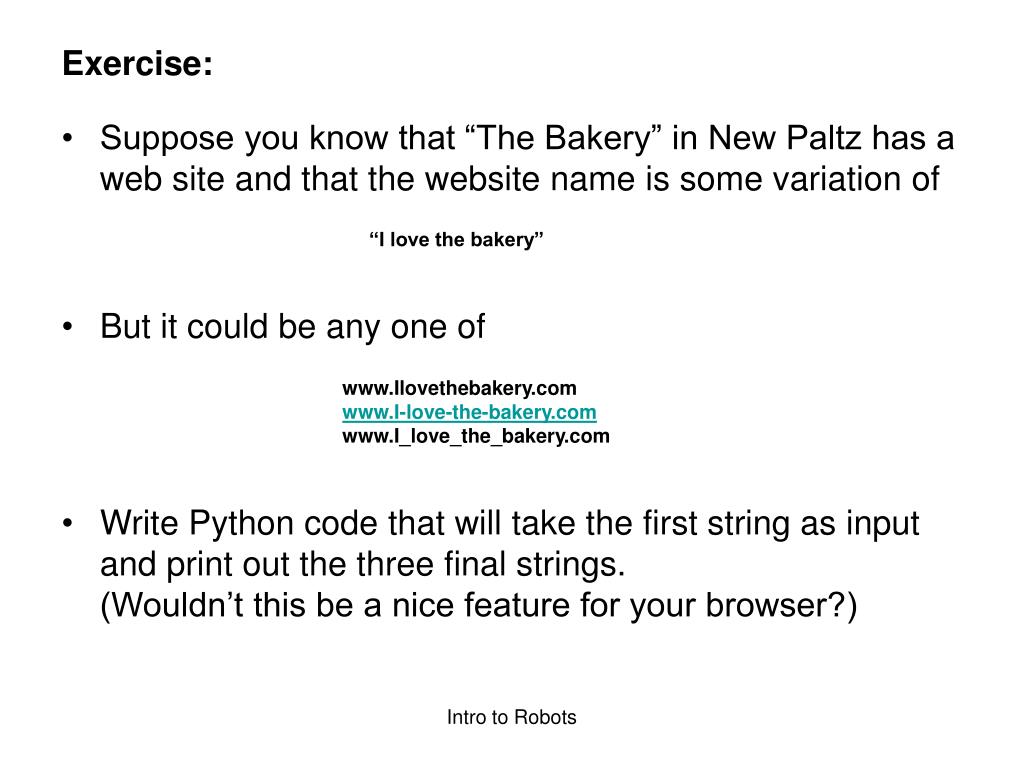The height and width of the screenshot is (768, 1024).
Task: Click the line "and print out the three final strings."
Action: pyautogui.click(x=362, y=564)
